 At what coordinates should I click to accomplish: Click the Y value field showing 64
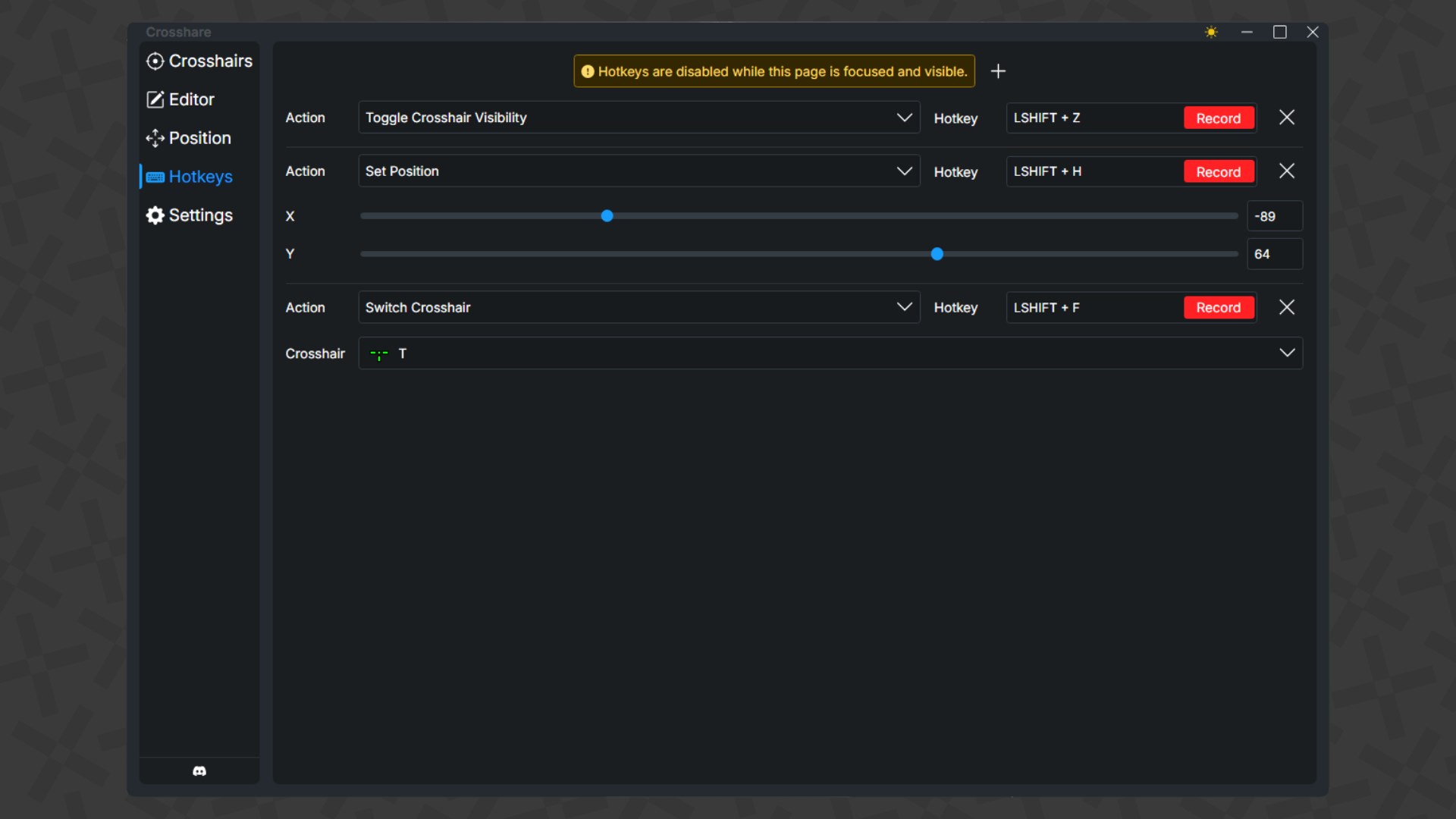pyautogui.click(x=1273, y=254)
